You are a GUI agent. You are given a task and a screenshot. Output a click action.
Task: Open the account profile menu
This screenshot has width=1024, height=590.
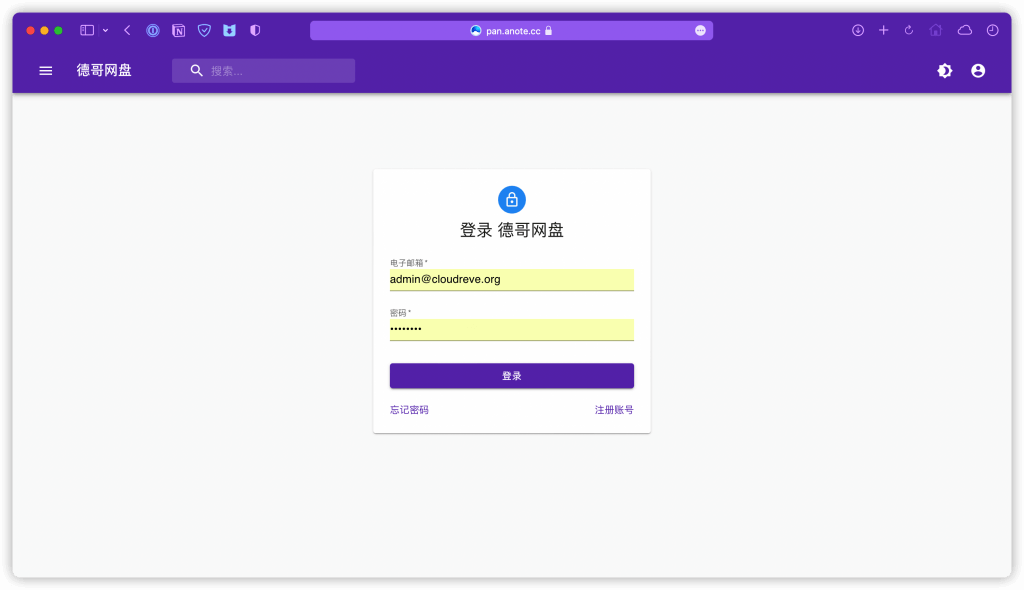[x=977, y=70]
